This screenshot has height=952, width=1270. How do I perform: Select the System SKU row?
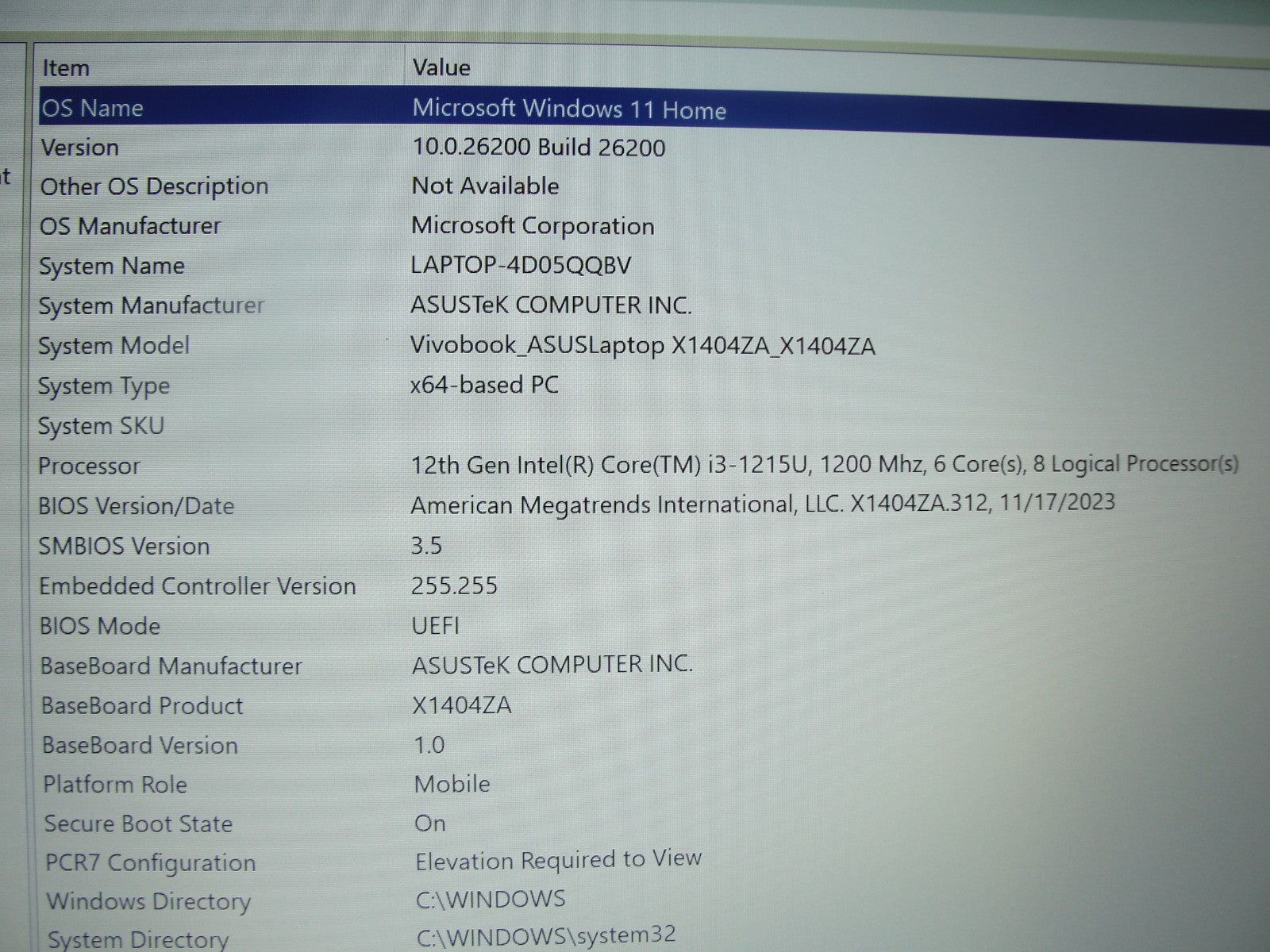102,426
